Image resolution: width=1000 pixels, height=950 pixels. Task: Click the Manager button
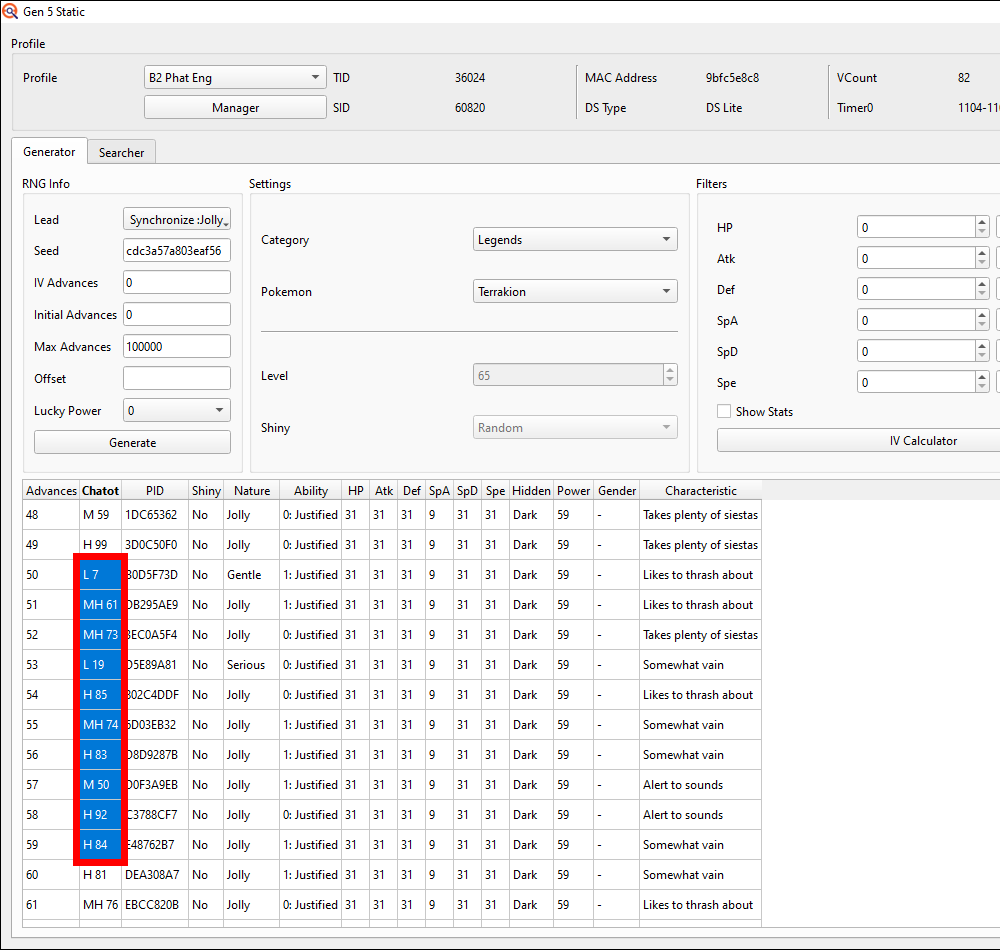pyautogui.click(x=235, y=108)
